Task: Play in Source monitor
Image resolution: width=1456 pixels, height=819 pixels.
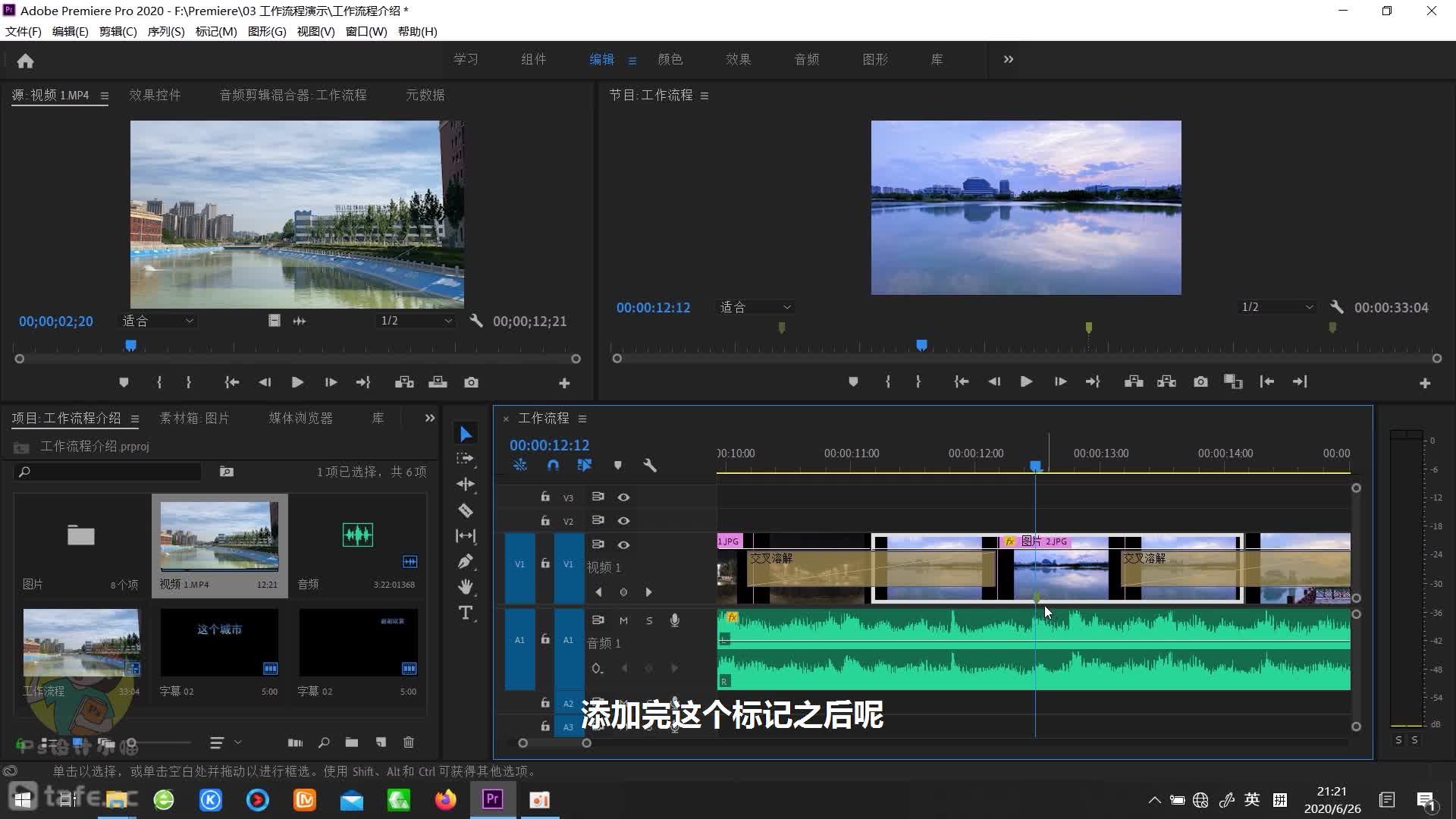Action: [297, 382]
